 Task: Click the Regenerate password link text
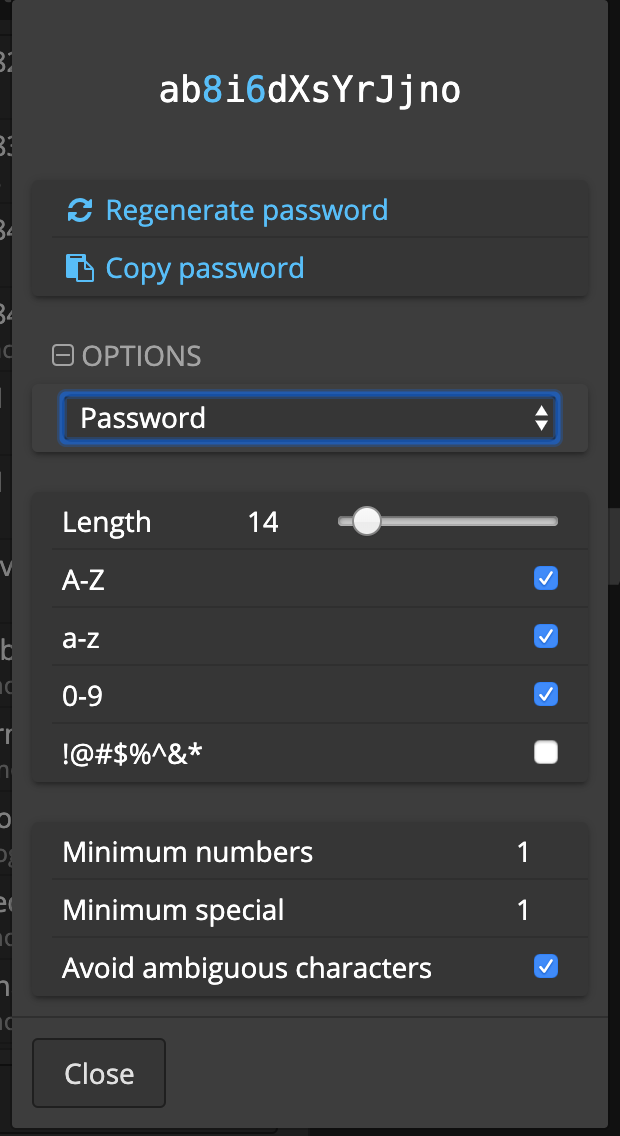click(247, 211)
